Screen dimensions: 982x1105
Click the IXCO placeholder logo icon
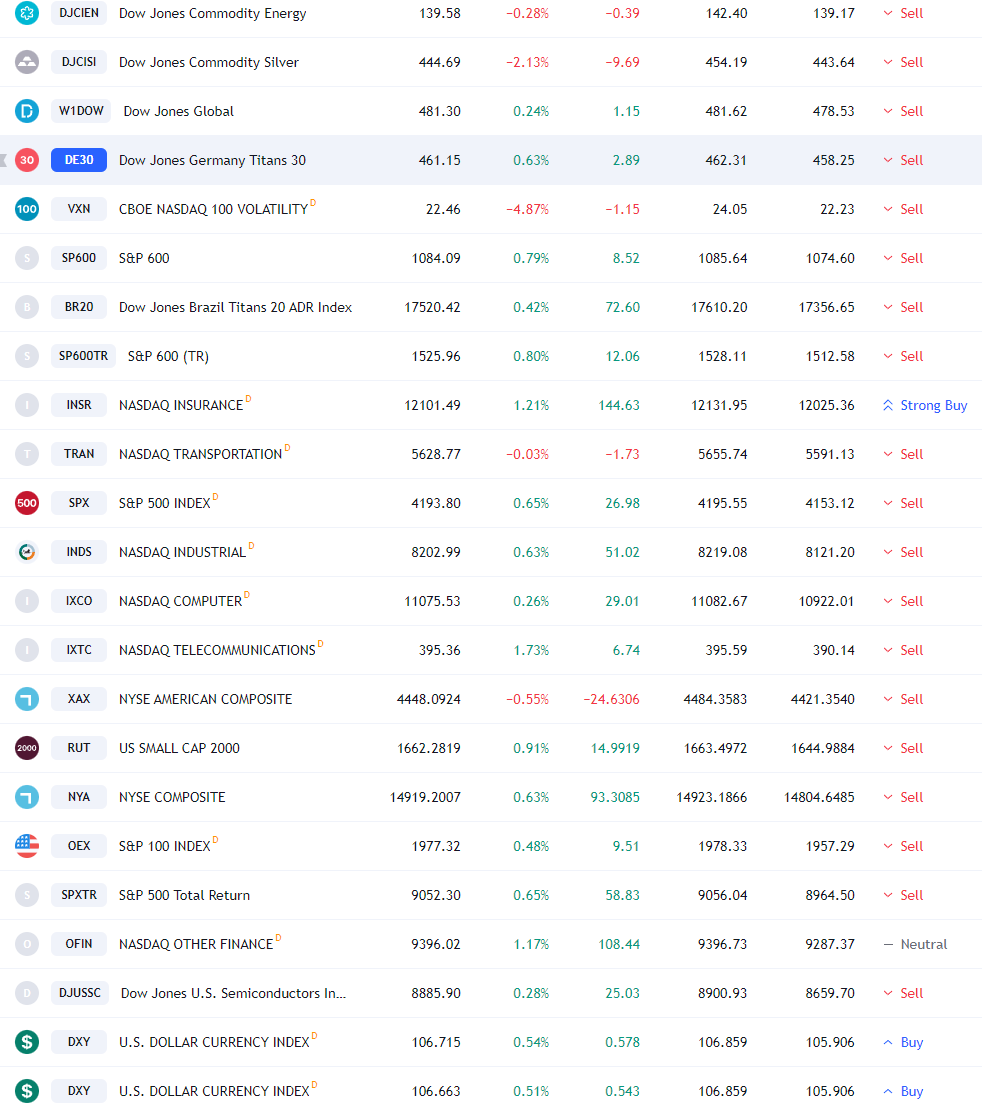point(27,601)
